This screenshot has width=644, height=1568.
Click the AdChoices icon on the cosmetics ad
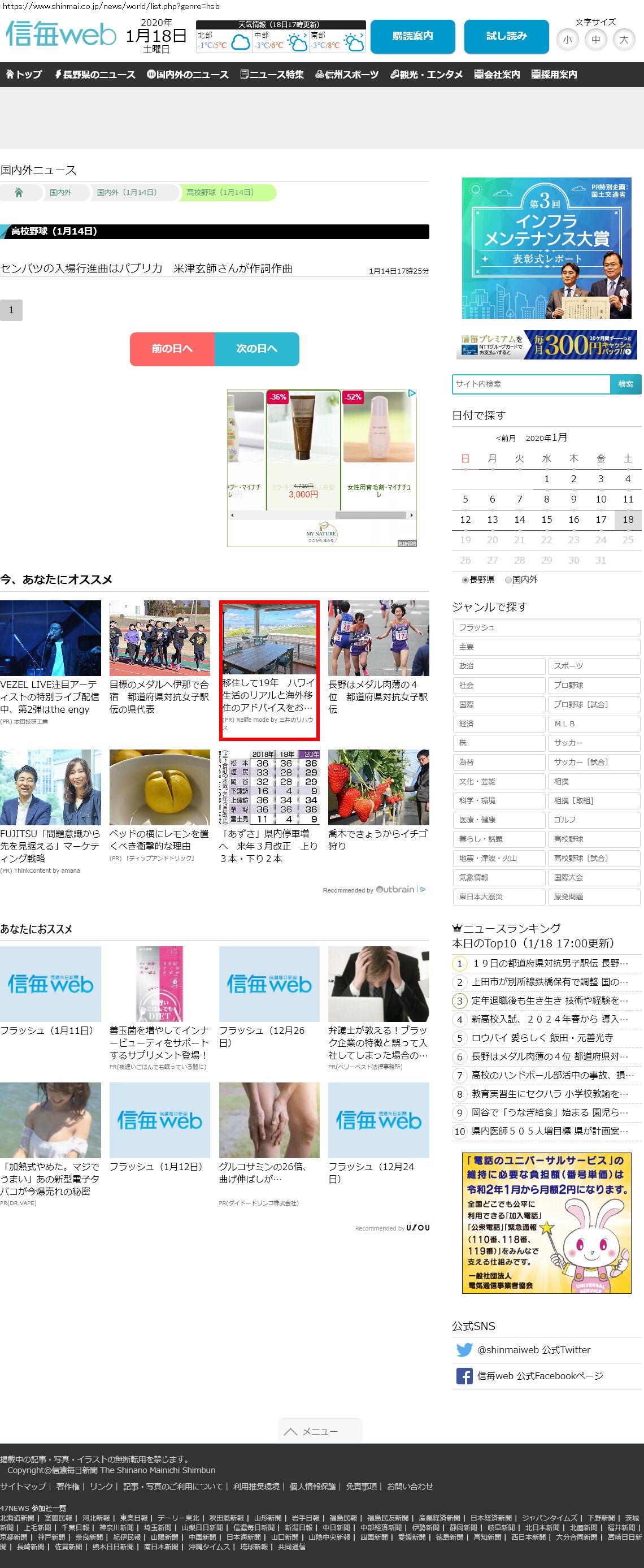tap(412, 393)
